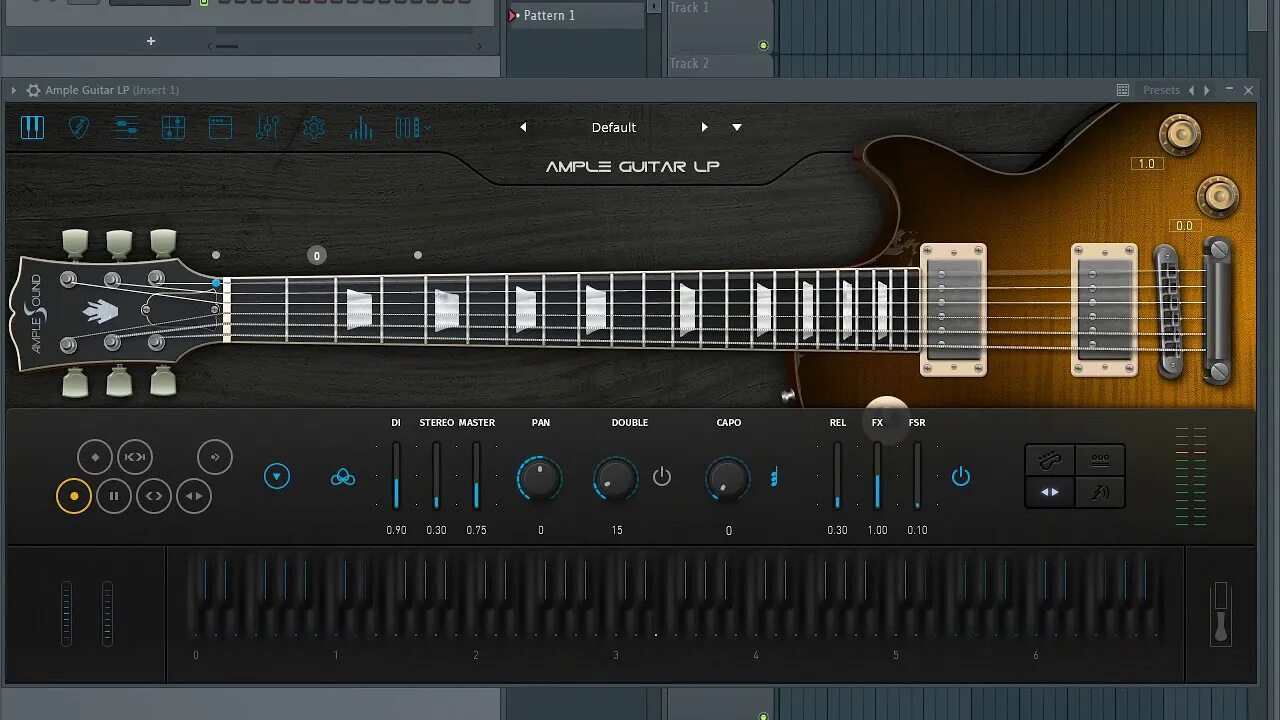The height and width of the screenshot is (720, 1280).
Task: Expand the plugin window menu arrow
Action: [14, 90]
